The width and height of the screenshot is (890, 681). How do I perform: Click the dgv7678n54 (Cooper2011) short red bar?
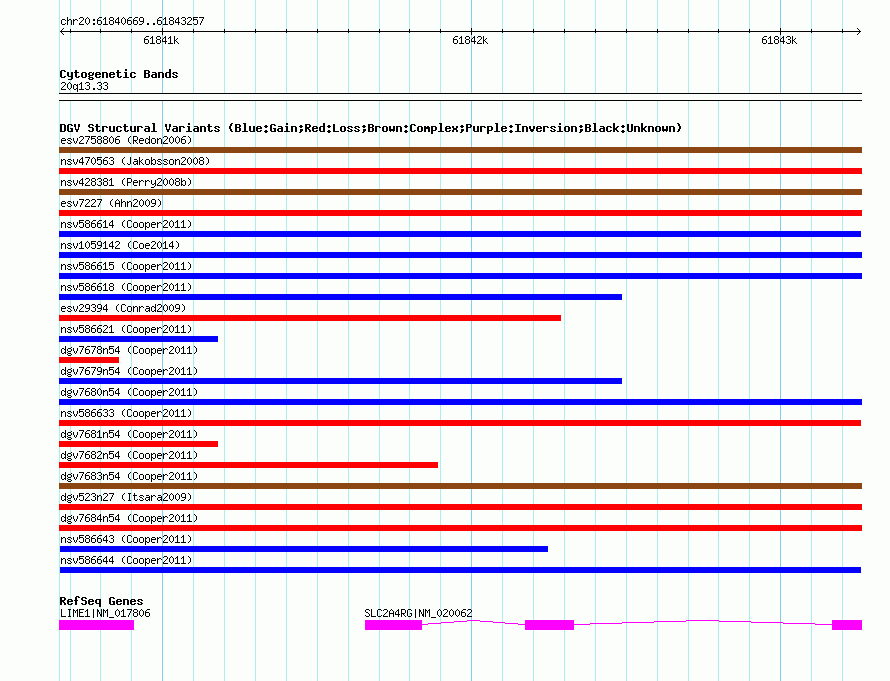click(x=89, y=360)
